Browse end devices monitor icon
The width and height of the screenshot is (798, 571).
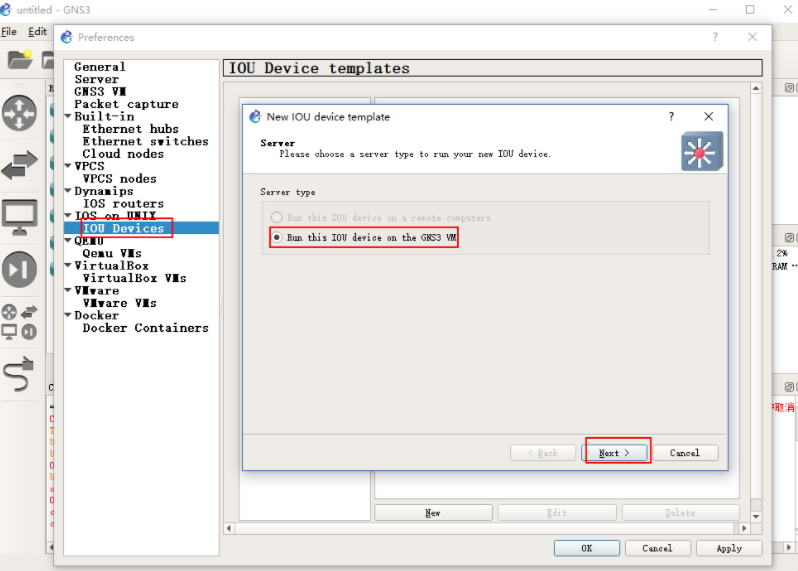coord(19,217)
